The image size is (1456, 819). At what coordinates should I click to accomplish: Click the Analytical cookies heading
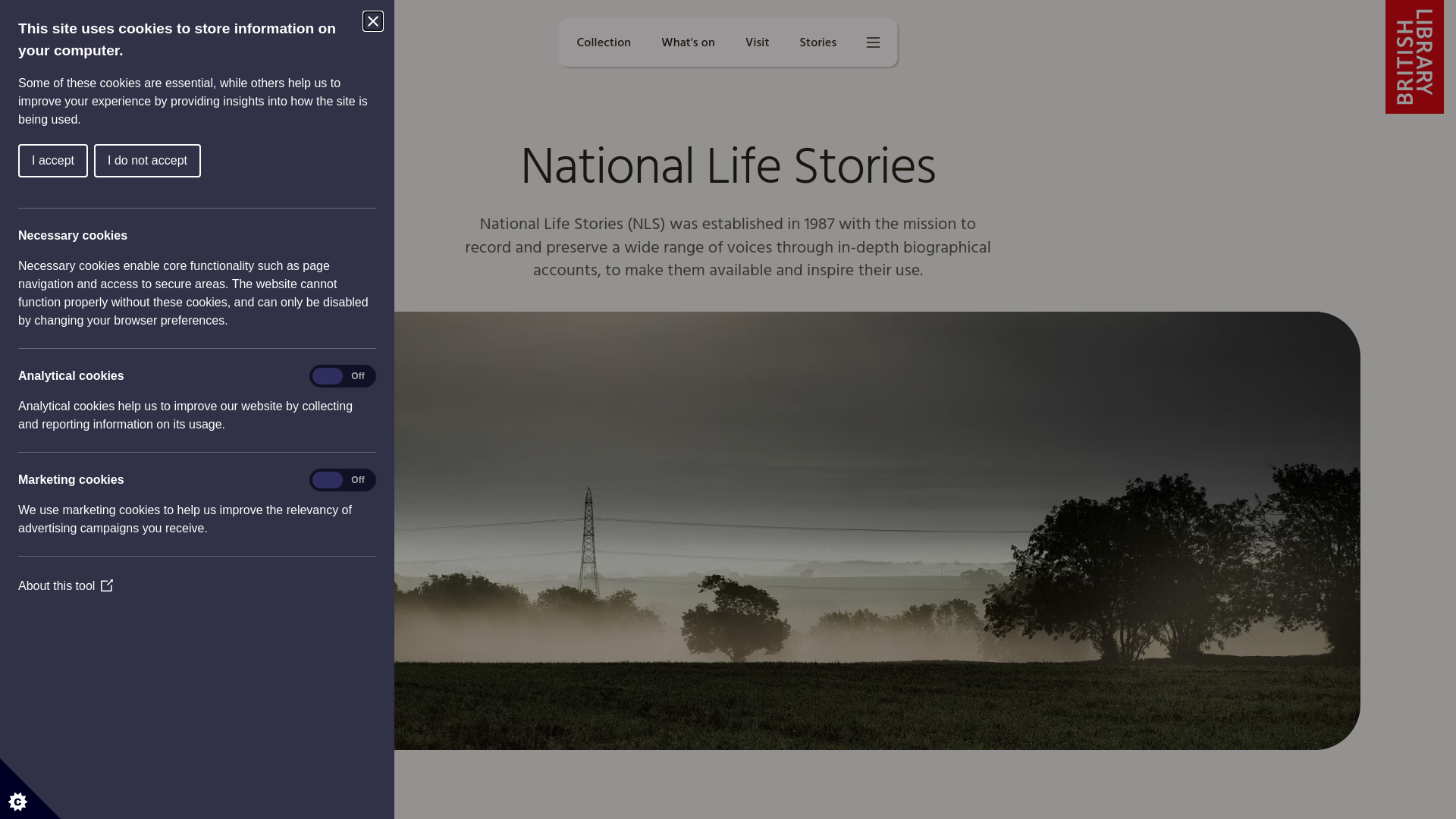71,376
